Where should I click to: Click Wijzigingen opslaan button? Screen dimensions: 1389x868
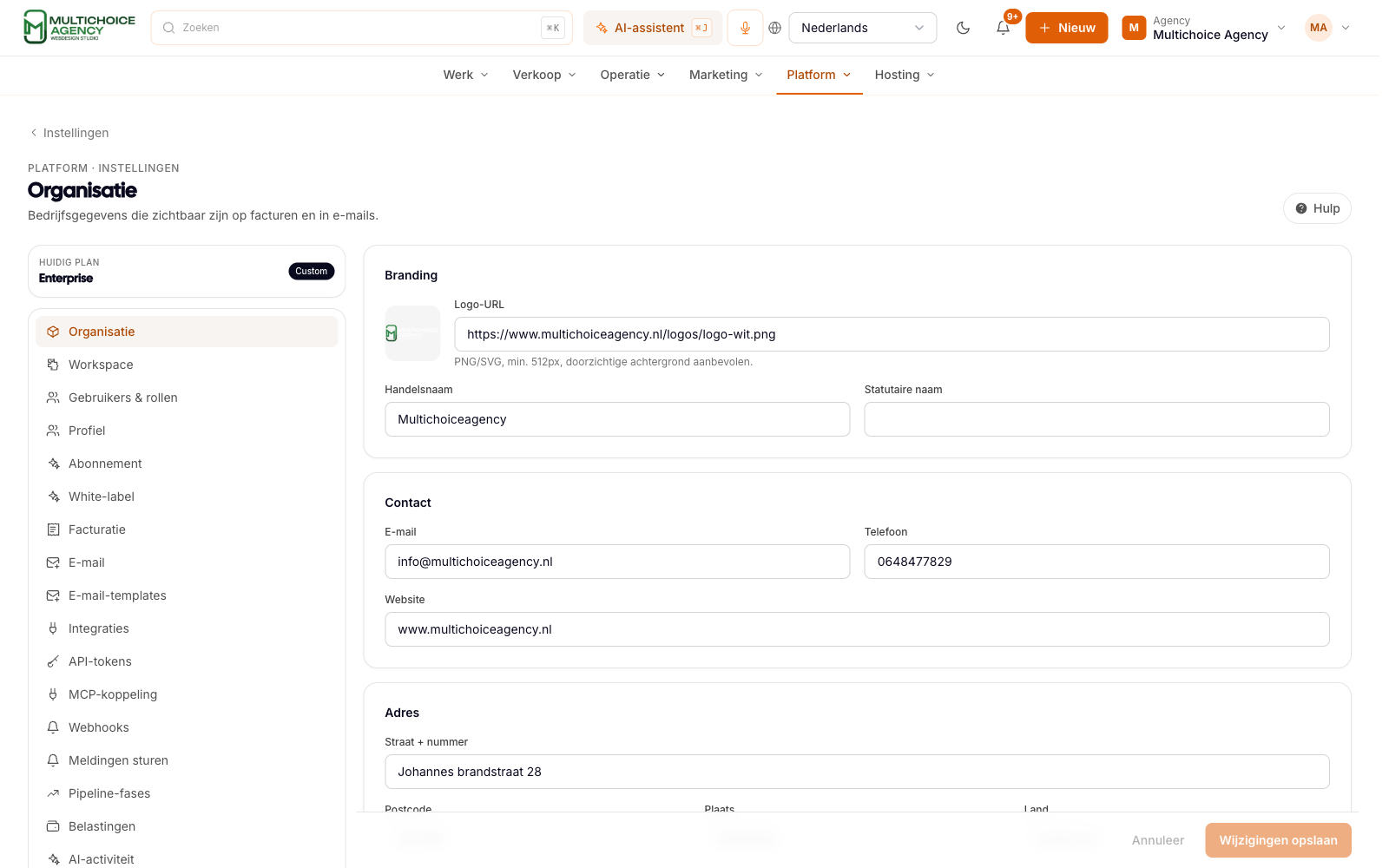(1278, 840)
